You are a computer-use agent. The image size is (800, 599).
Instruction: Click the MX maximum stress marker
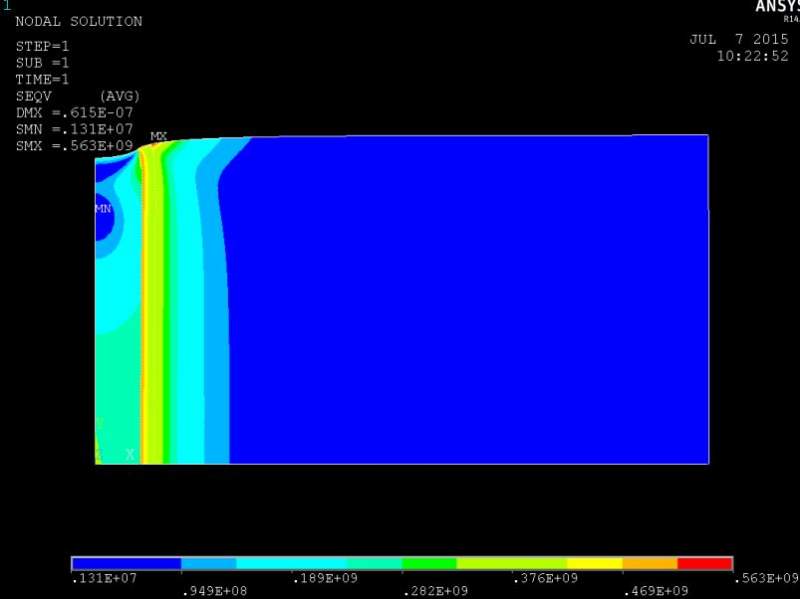(x=159, y=136)
